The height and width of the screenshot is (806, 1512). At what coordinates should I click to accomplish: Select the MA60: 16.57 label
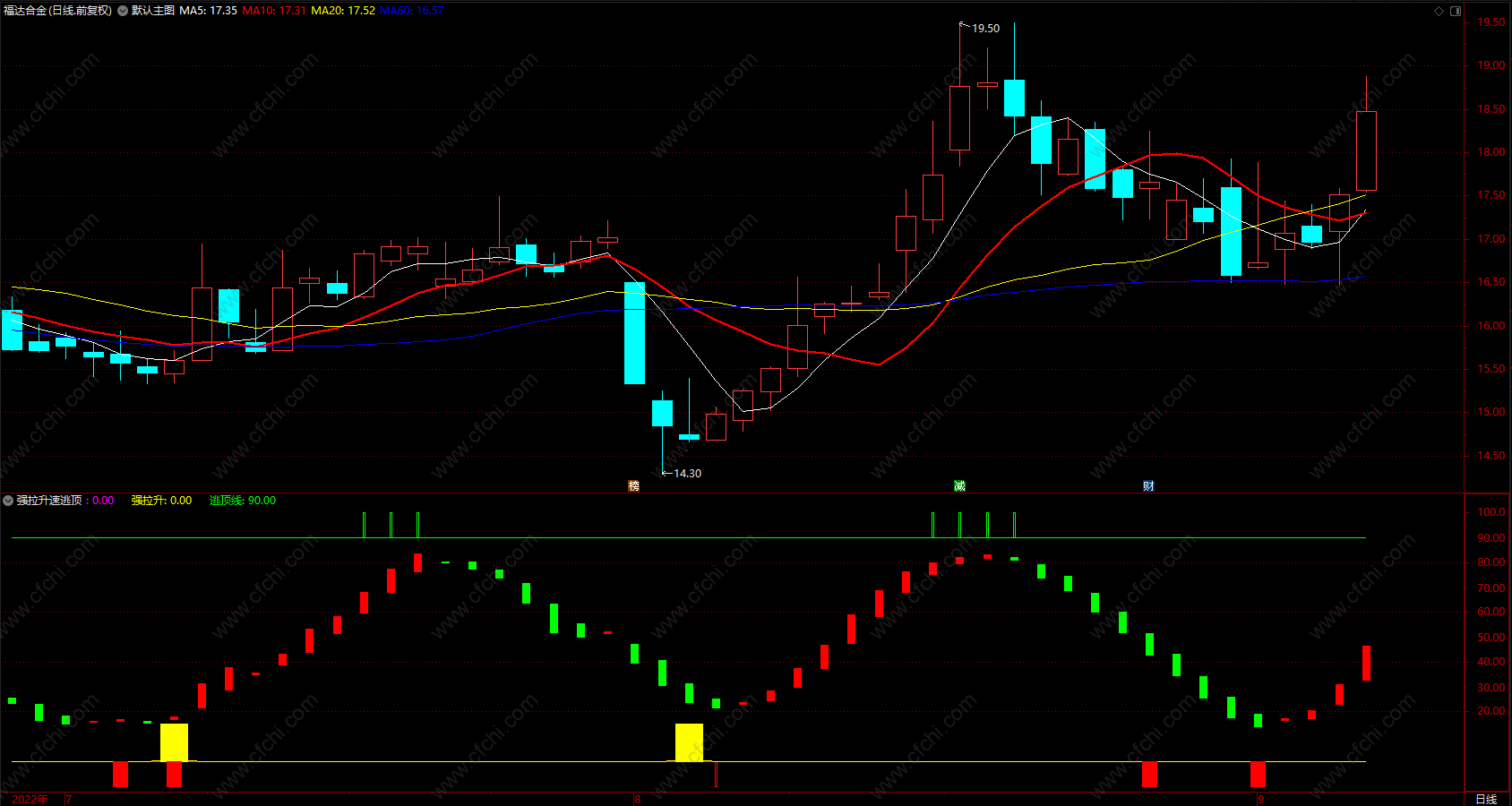(x=412, y=11)
